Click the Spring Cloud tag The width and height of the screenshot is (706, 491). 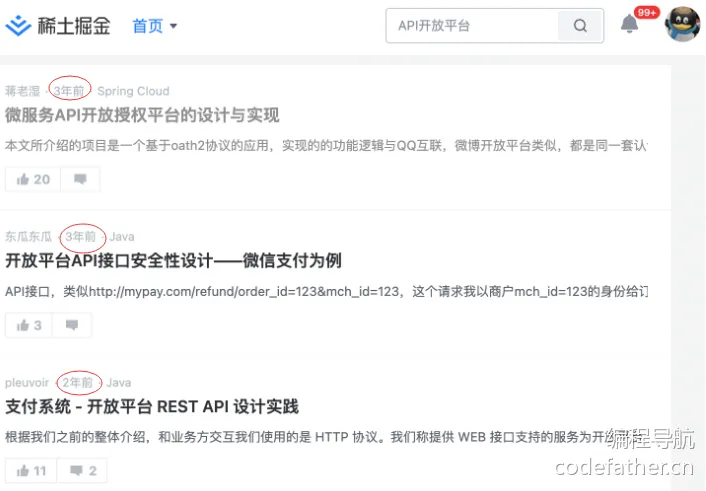click(x=133, y=91)
